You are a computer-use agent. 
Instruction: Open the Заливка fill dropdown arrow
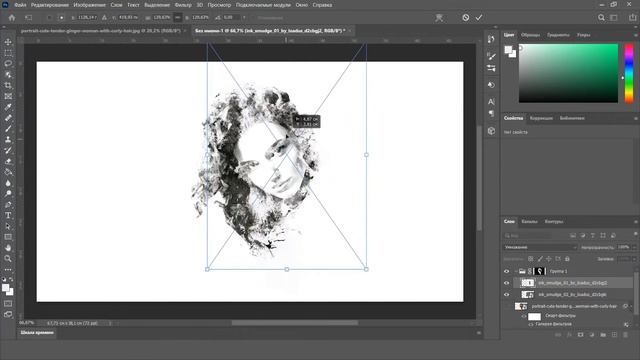[x=634, y=259]
